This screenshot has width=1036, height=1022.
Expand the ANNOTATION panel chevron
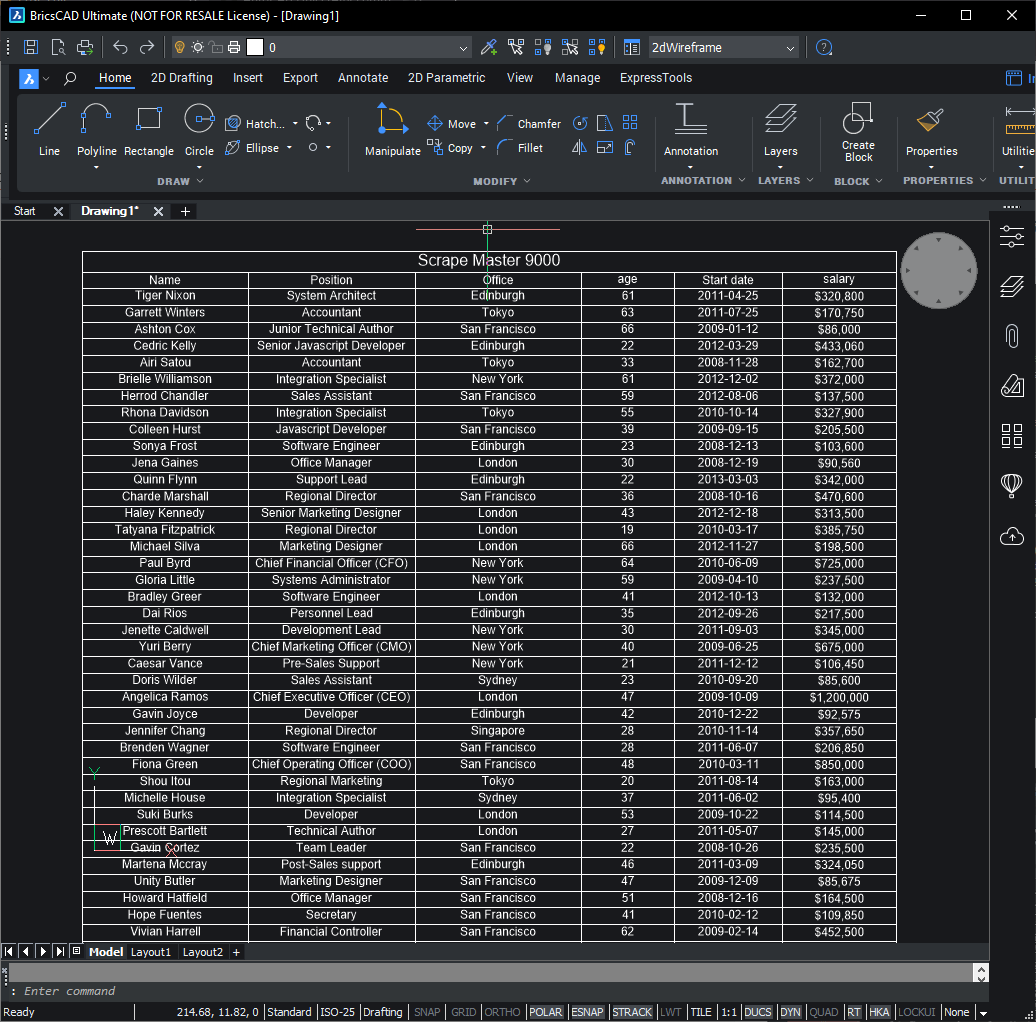742,180
